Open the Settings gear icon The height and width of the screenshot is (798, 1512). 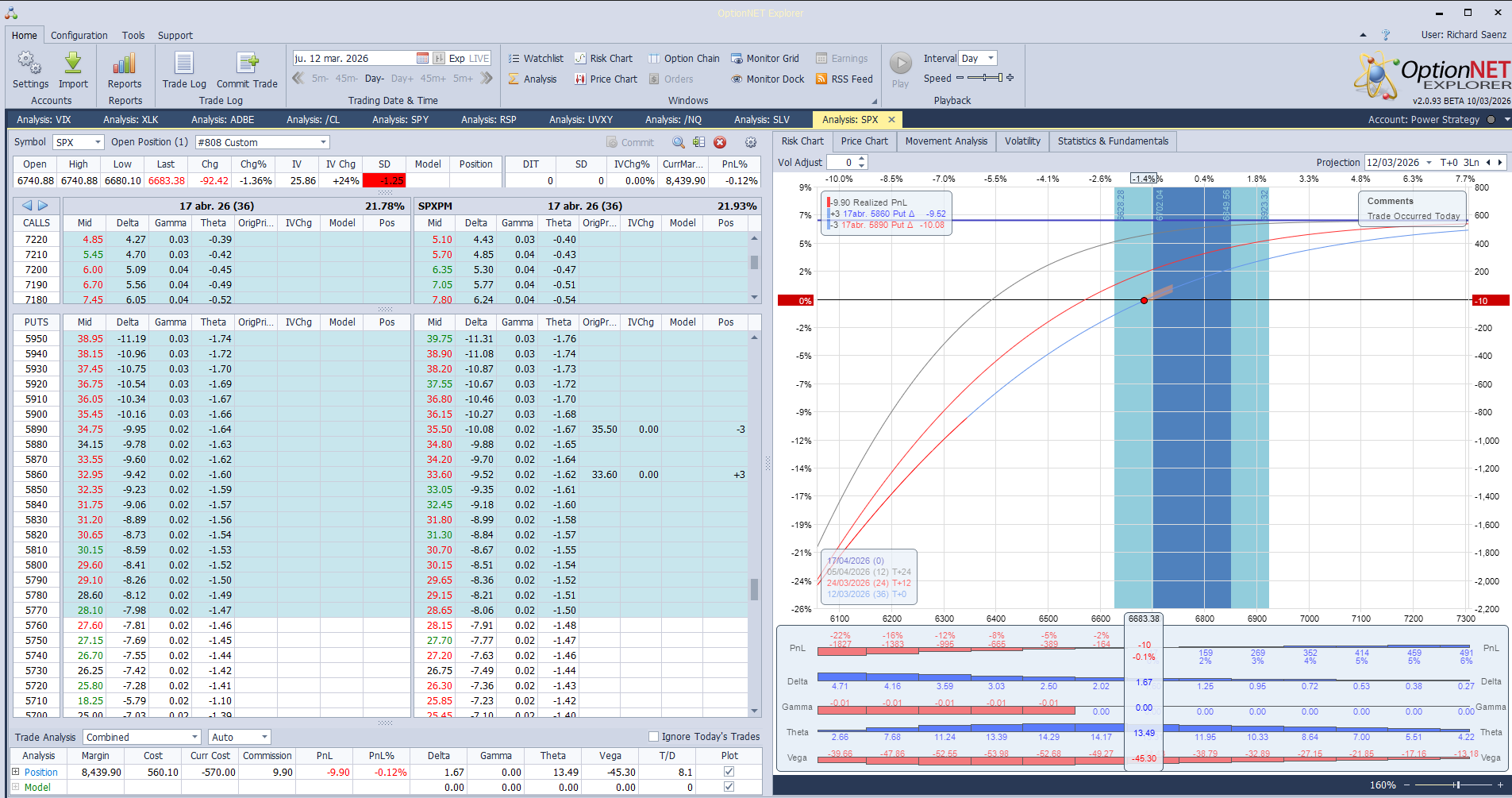(30, 64)
